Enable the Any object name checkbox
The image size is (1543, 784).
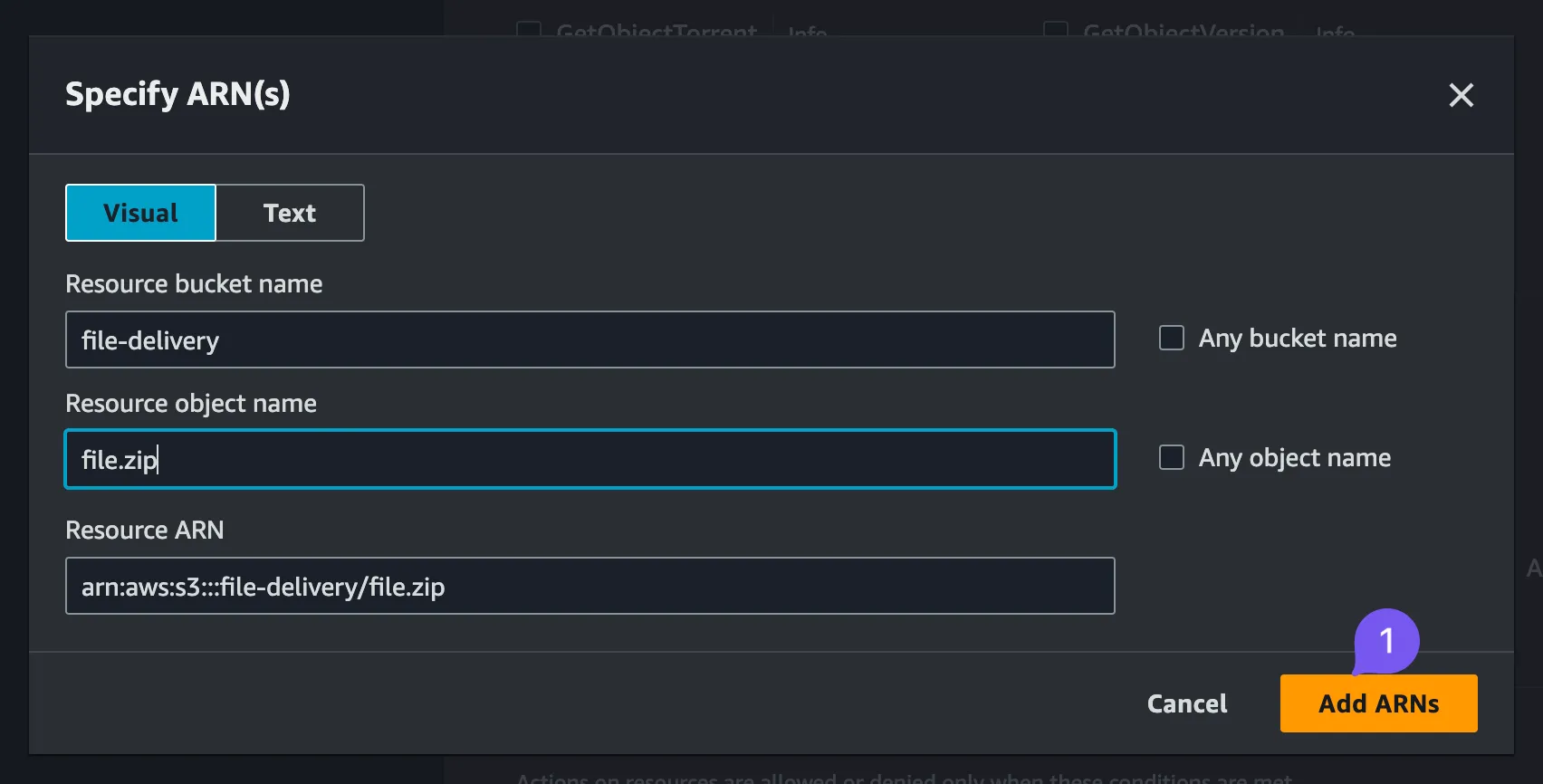click(1172, 457)
